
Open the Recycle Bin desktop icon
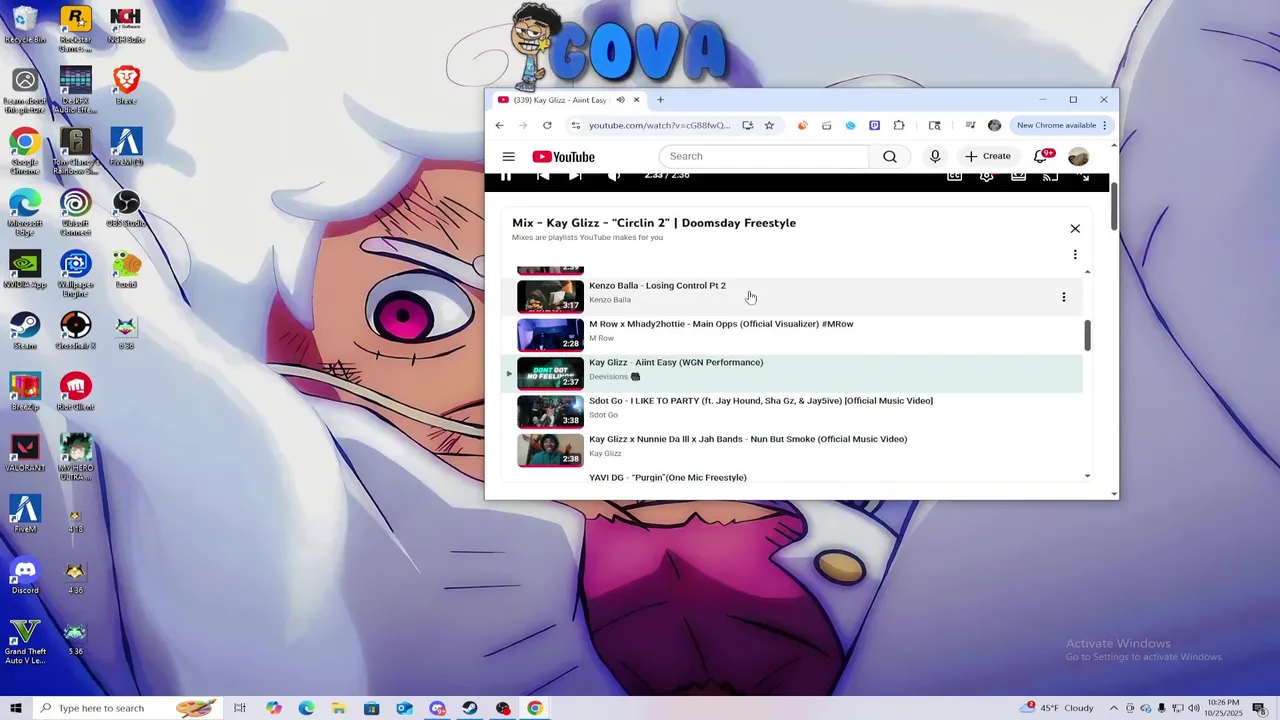click(25, 25)
